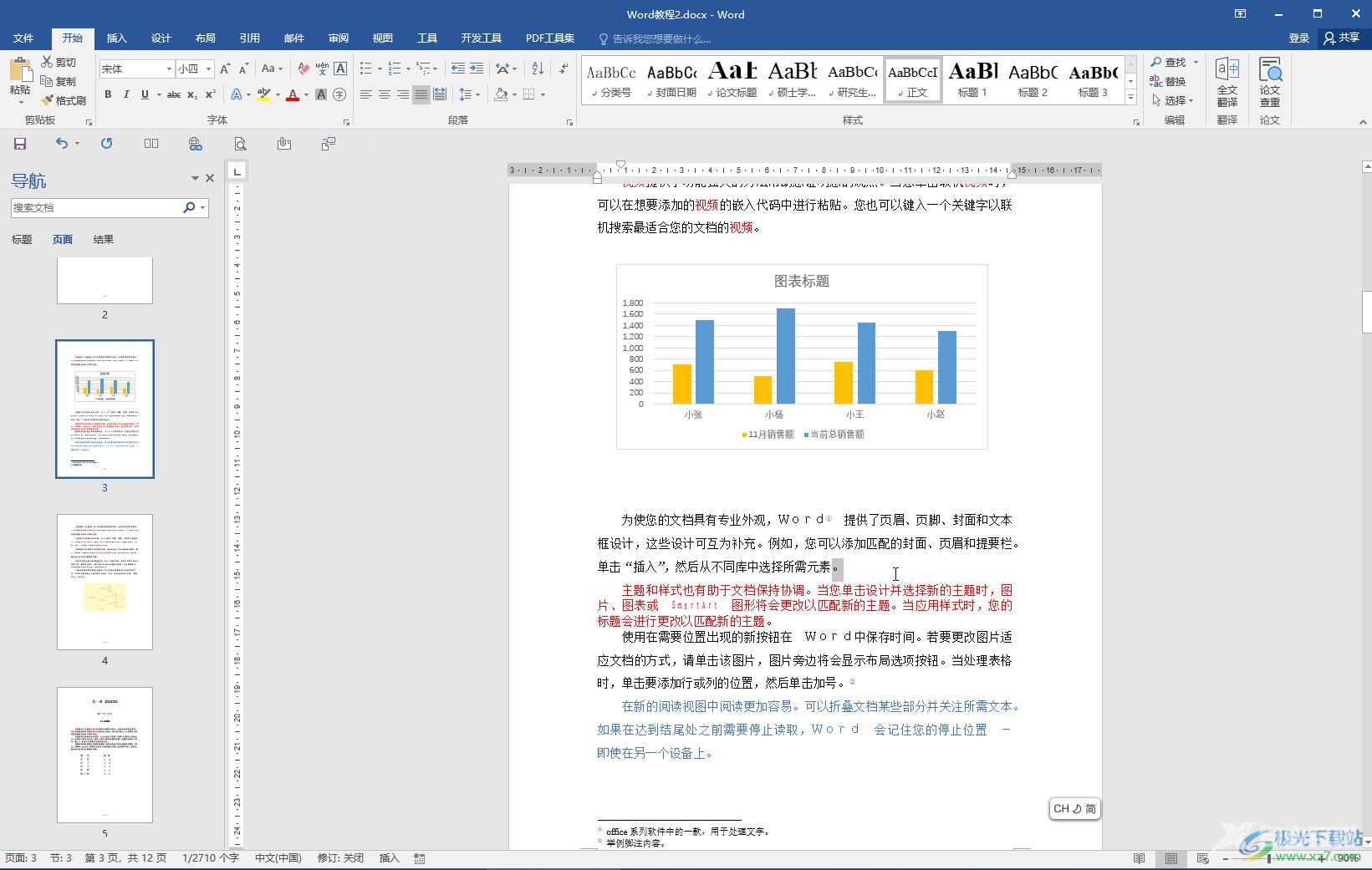Switch to the 布局 Layout tab
Screen dimensions: 1372x870
[x=205, y=38]
